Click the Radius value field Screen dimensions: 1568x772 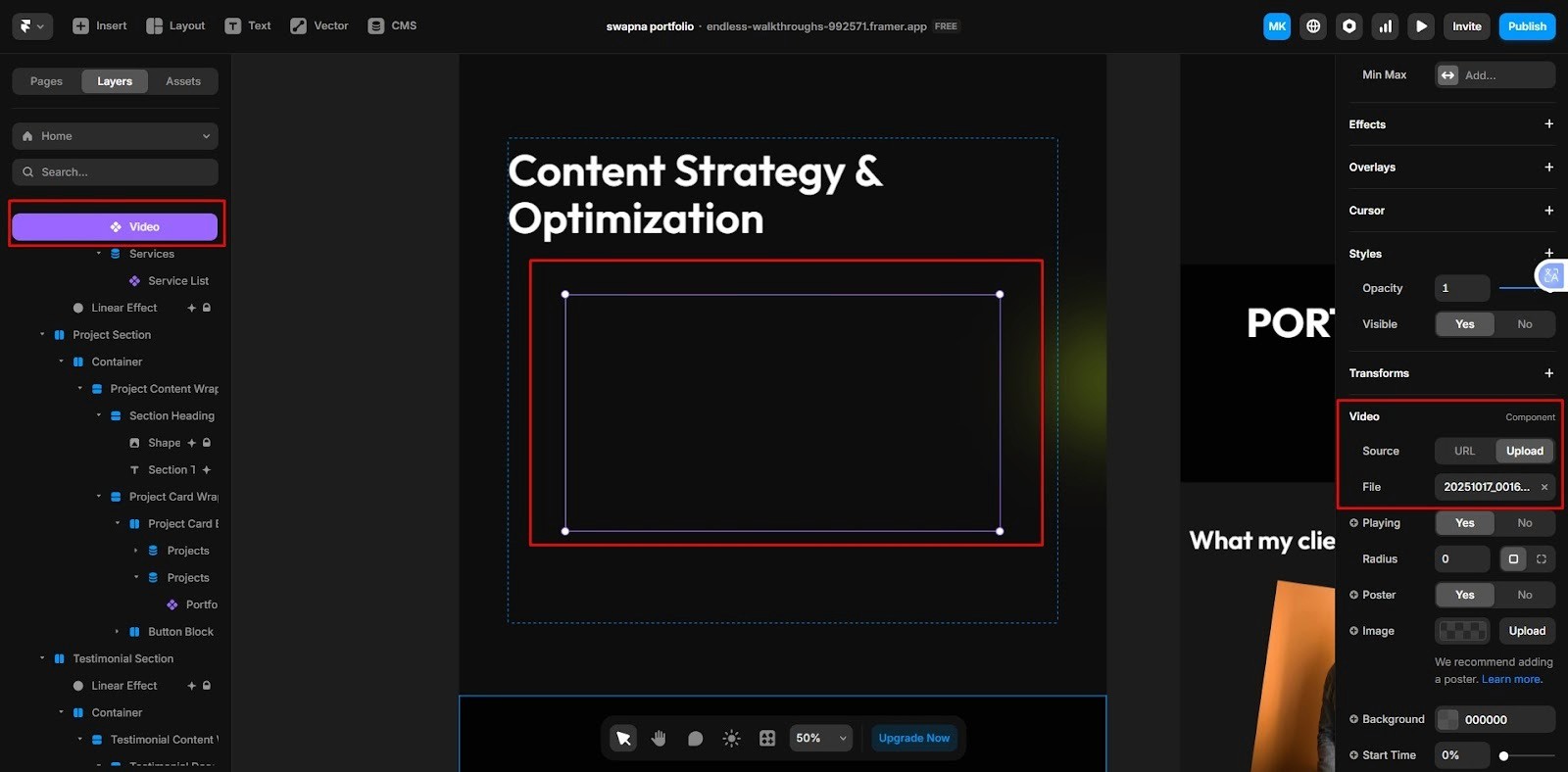pos(1462,559)
